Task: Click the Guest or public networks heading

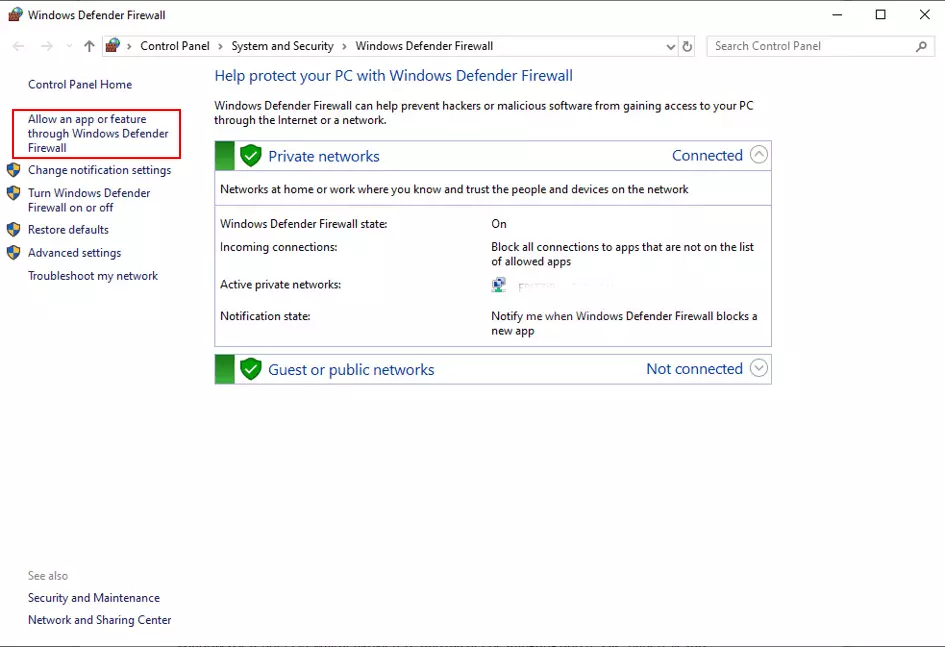Action: [x=351, y=370]
